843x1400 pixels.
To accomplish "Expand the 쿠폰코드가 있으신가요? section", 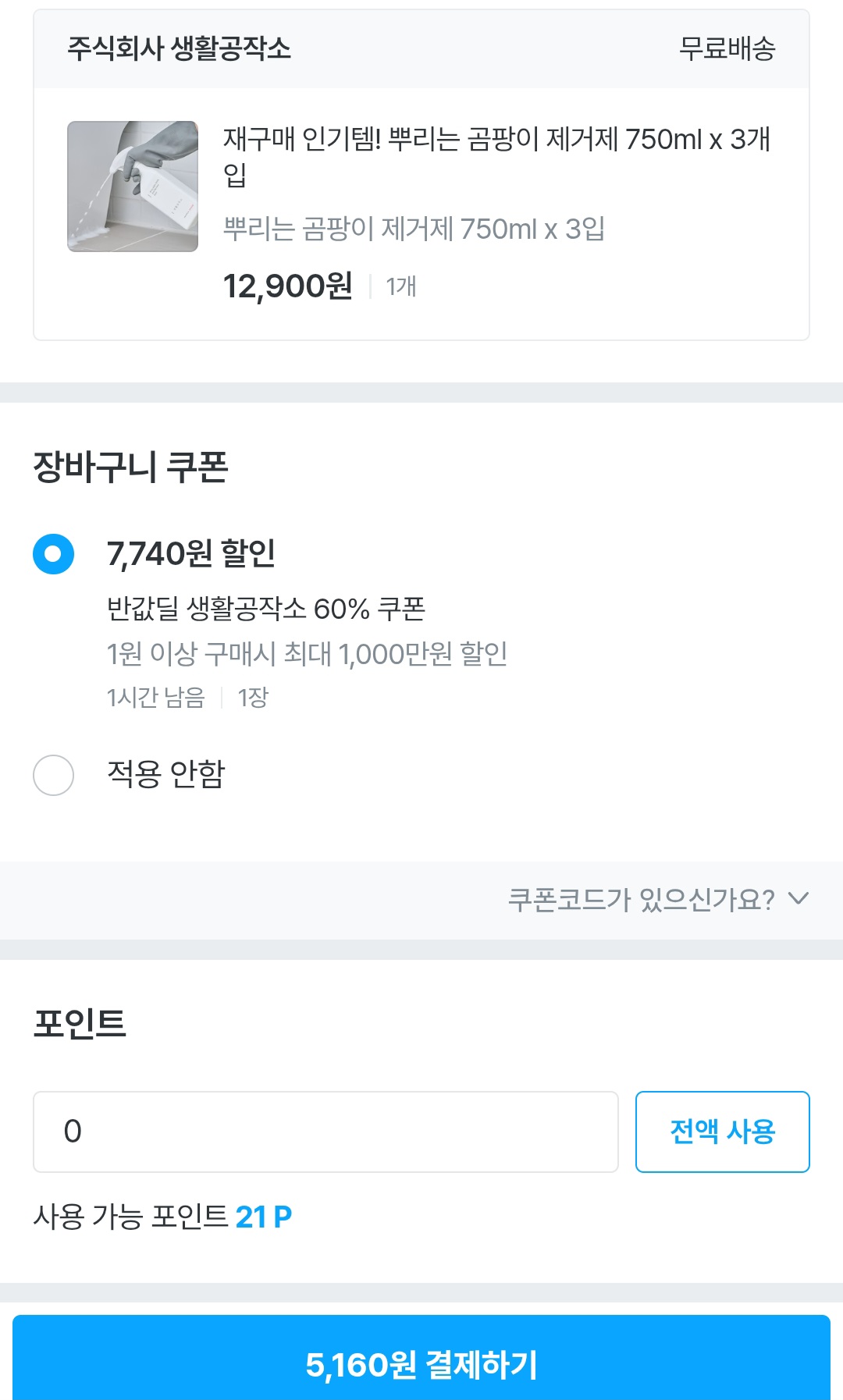I will point(641,900).
